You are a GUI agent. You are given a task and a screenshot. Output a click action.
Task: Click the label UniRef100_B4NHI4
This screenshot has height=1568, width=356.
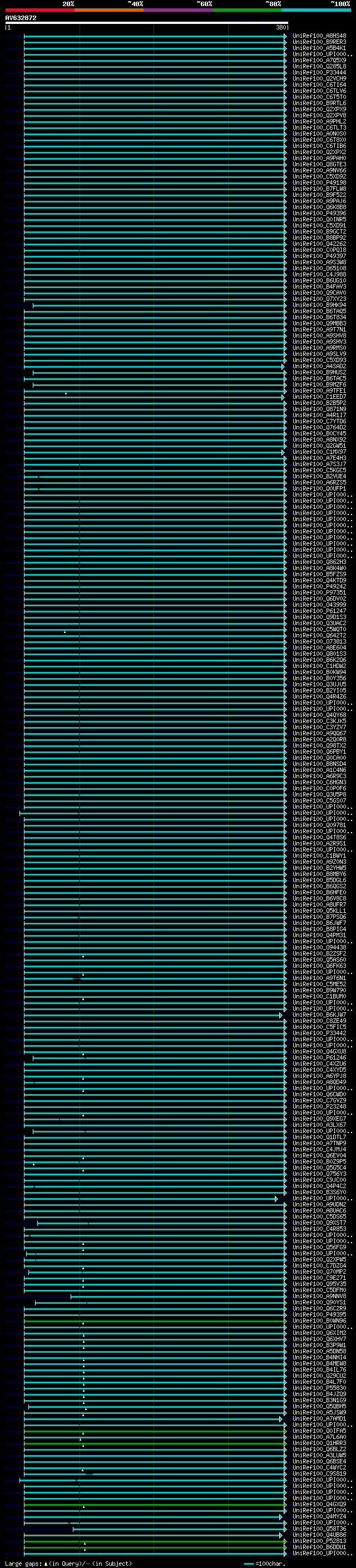(319, 1358)
